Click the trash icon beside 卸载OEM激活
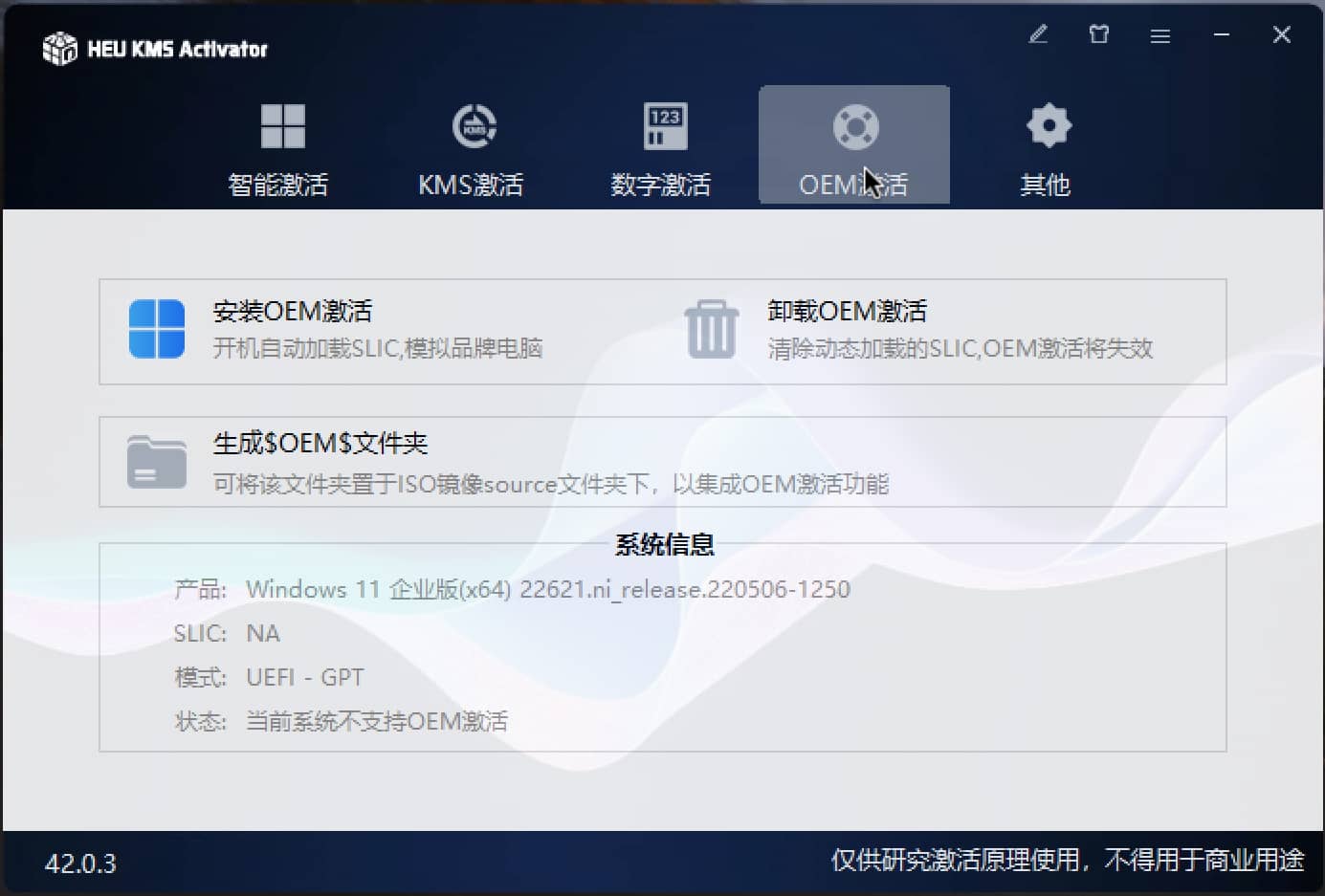The height and width of the screenshot is (896, 1325). coord(710,329)
